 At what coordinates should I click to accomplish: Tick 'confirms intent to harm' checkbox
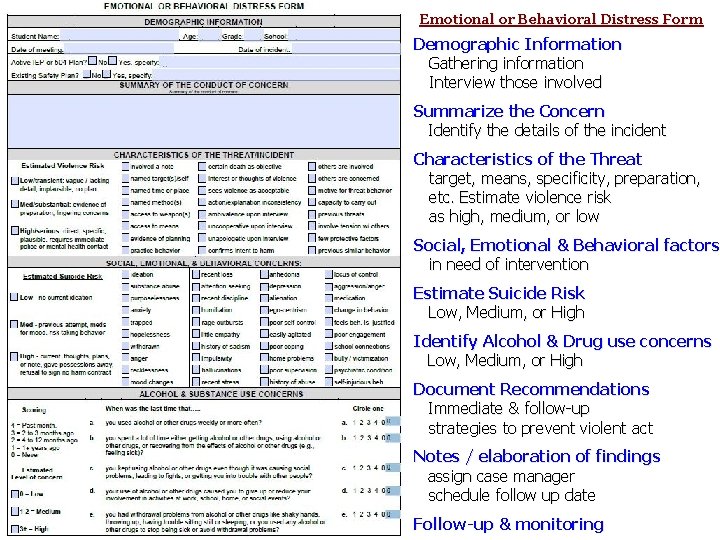pos(202,250)
